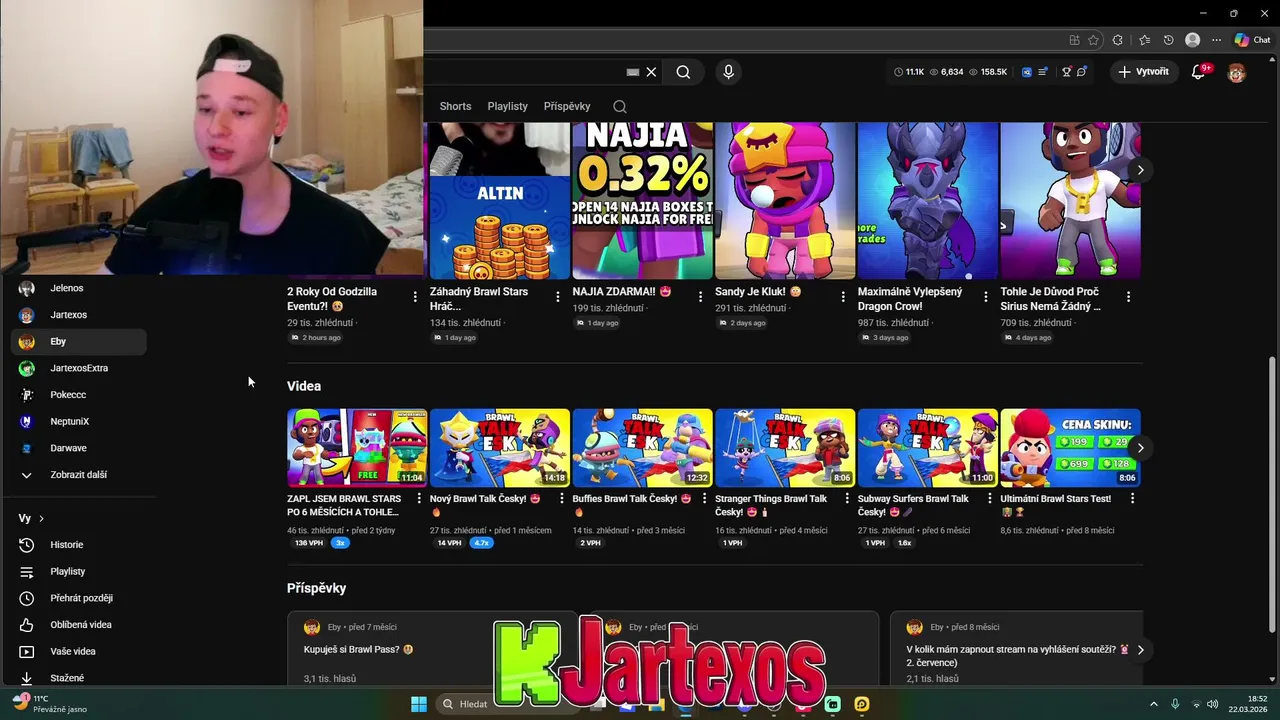Switch to the Shorts tab
The height and width of the screenshot is (720, 1280).
coord(455,106)
